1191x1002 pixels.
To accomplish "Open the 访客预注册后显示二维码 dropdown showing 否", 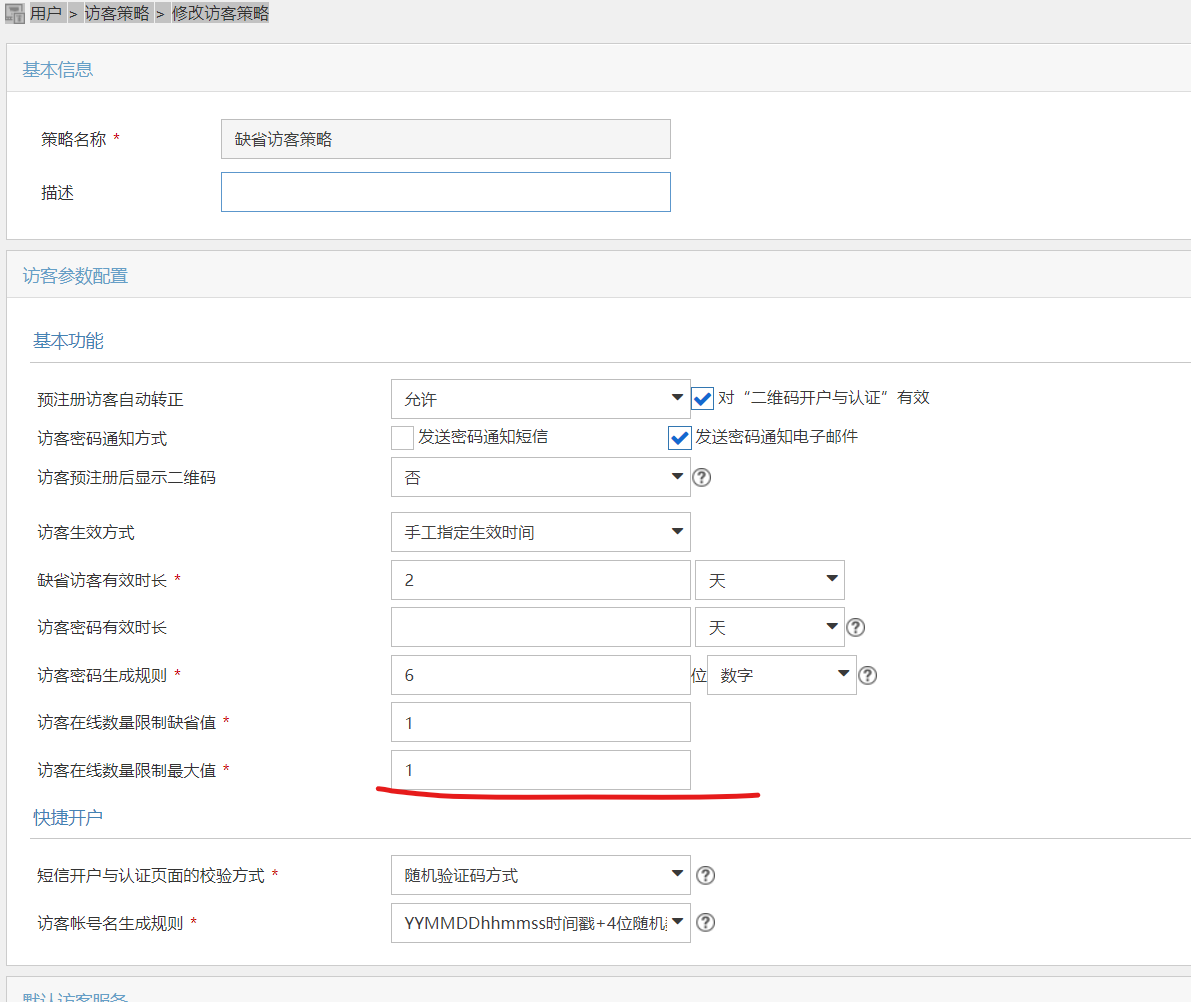I will coord(540,477).
